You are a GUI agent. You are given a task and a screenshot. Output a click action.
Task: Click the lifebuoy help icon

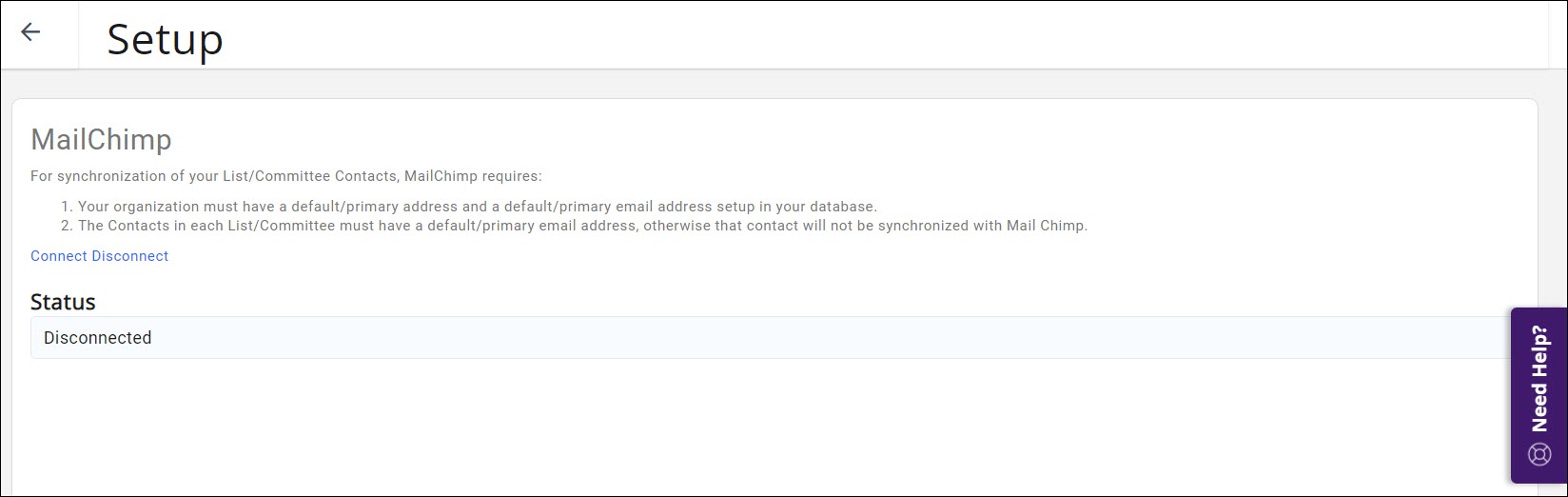click(x=1539, y=452)
